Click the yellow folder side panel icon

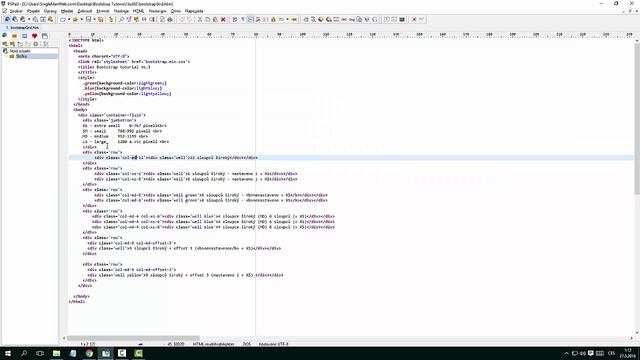coord(14,36)
